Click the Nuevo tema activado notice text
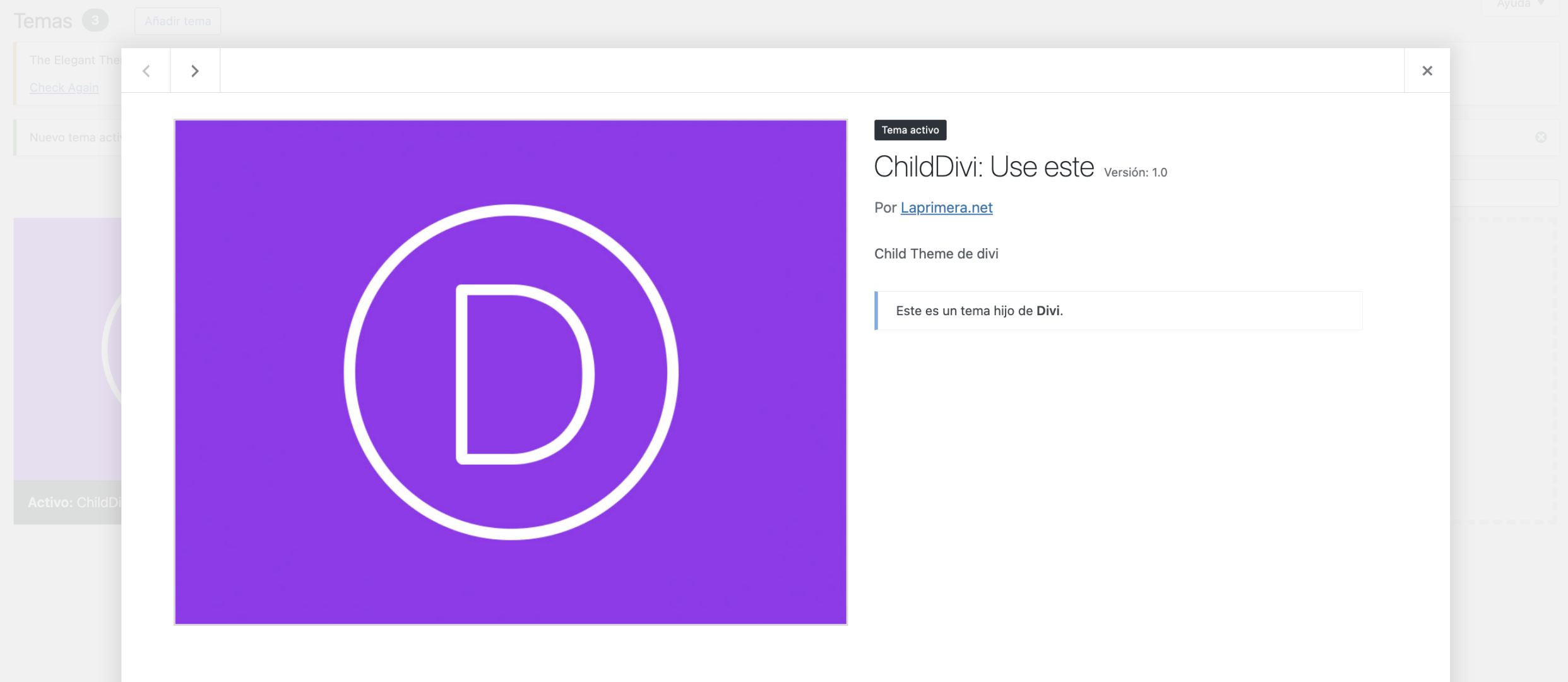The image size is (1568, 682). coord(74,137)
